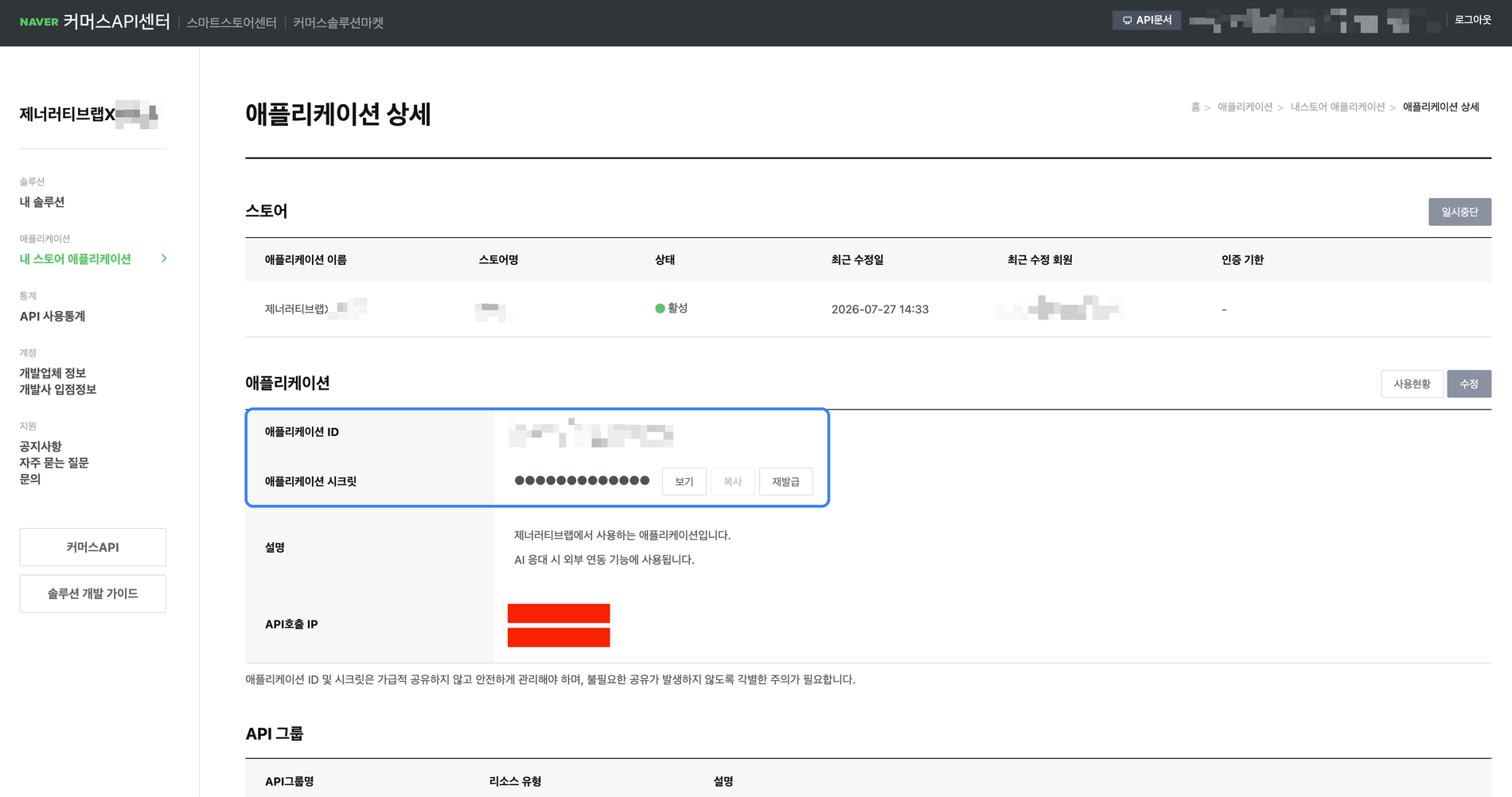1512x797 pixels.
Task: Open 문의 in the sidebar
Action: [x=29, y=479]
